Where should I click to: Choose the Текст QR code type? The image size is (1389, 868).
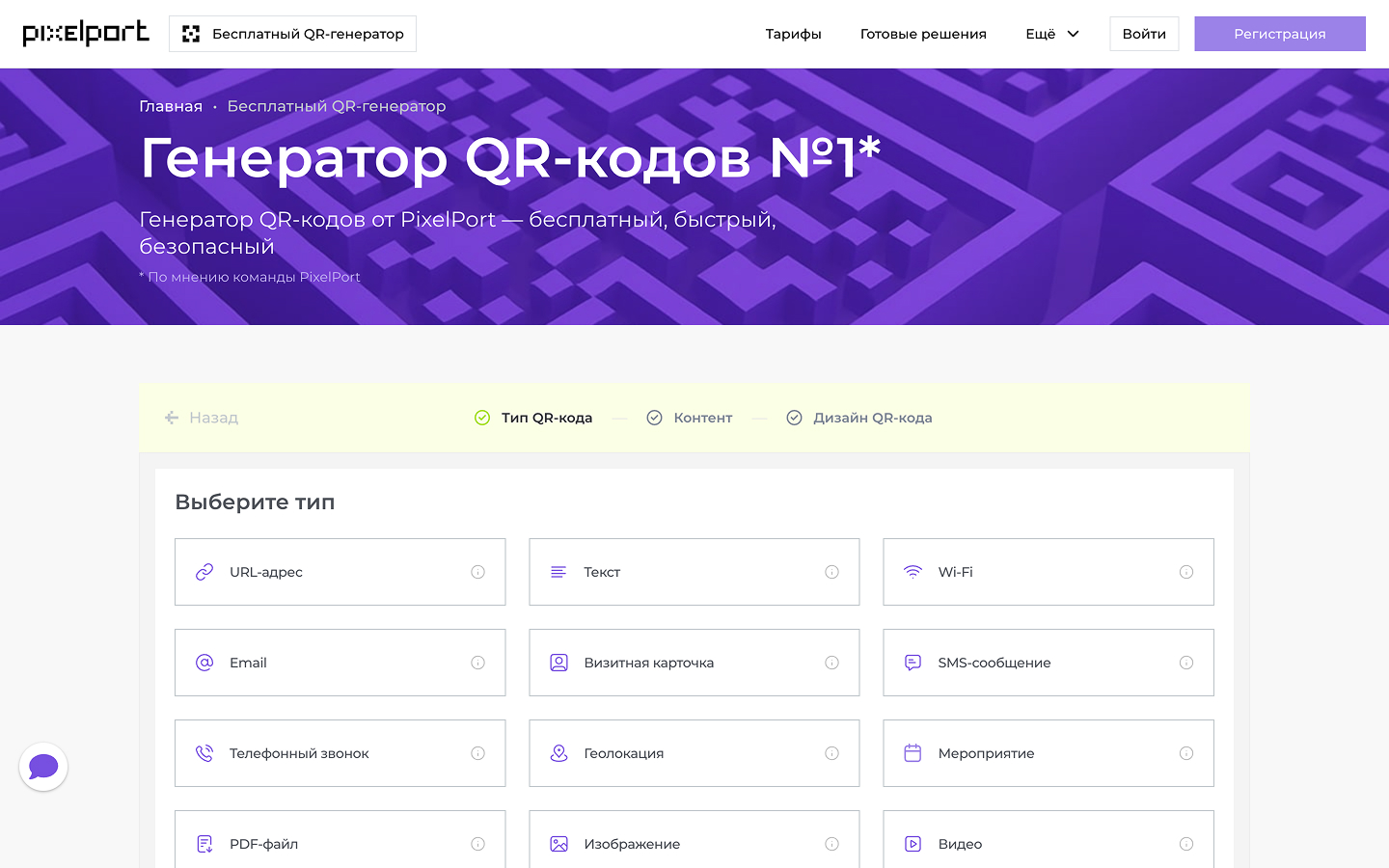[x=694, y=572]
